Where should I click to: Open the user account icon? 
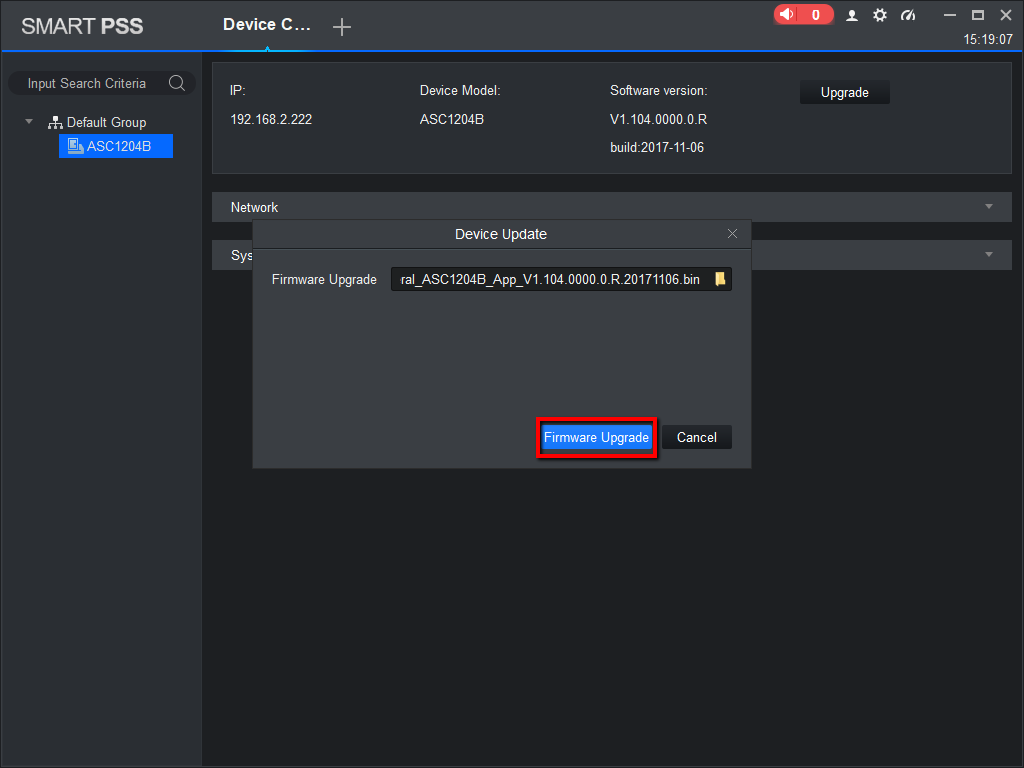(x=852, y=15)
